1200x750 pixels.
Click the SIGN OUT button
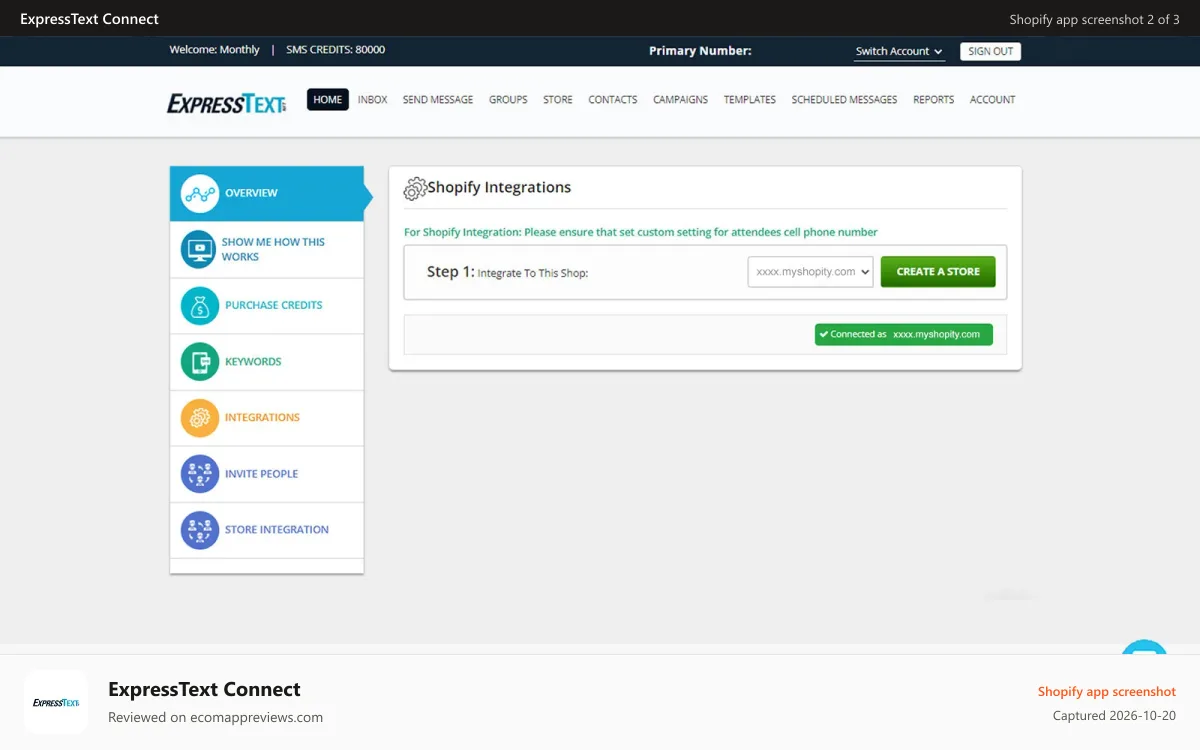[x=991, y=52]
